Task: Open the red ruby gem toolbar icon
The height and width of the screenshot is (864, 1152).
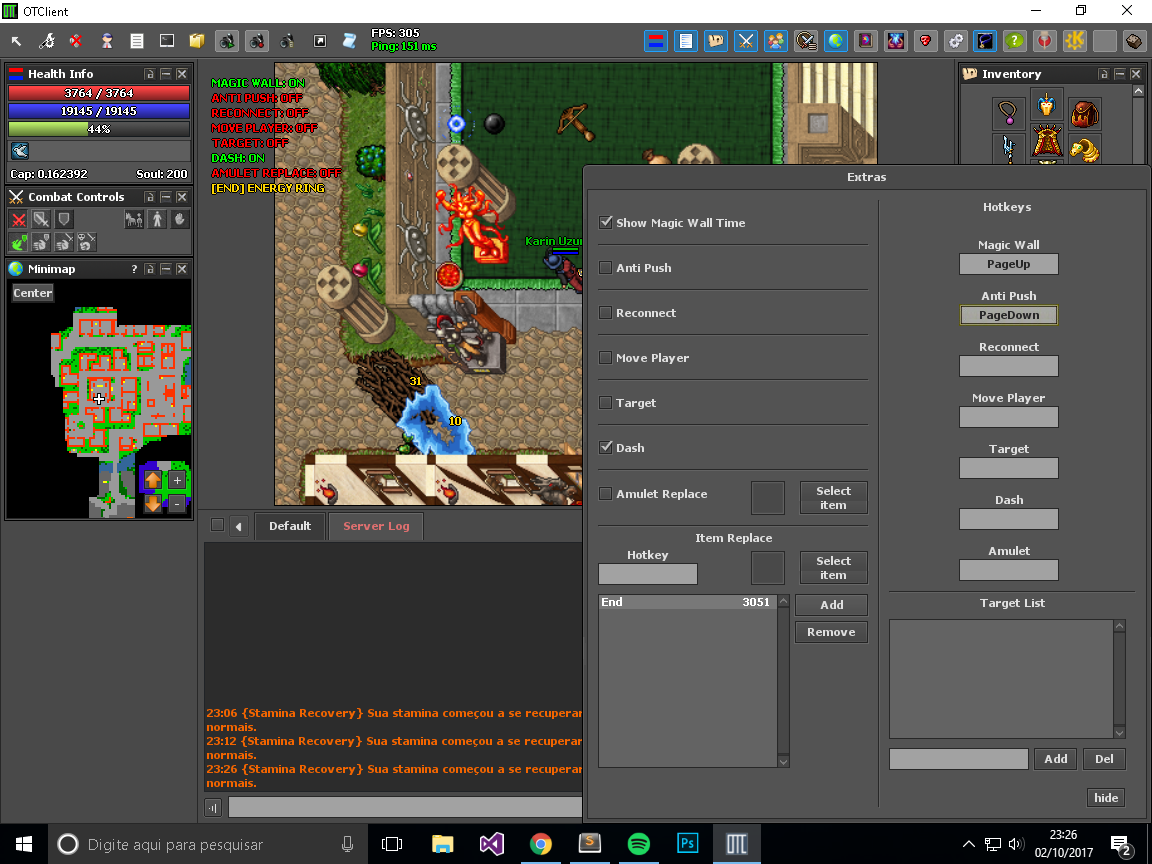Action: tap(926, 41)
